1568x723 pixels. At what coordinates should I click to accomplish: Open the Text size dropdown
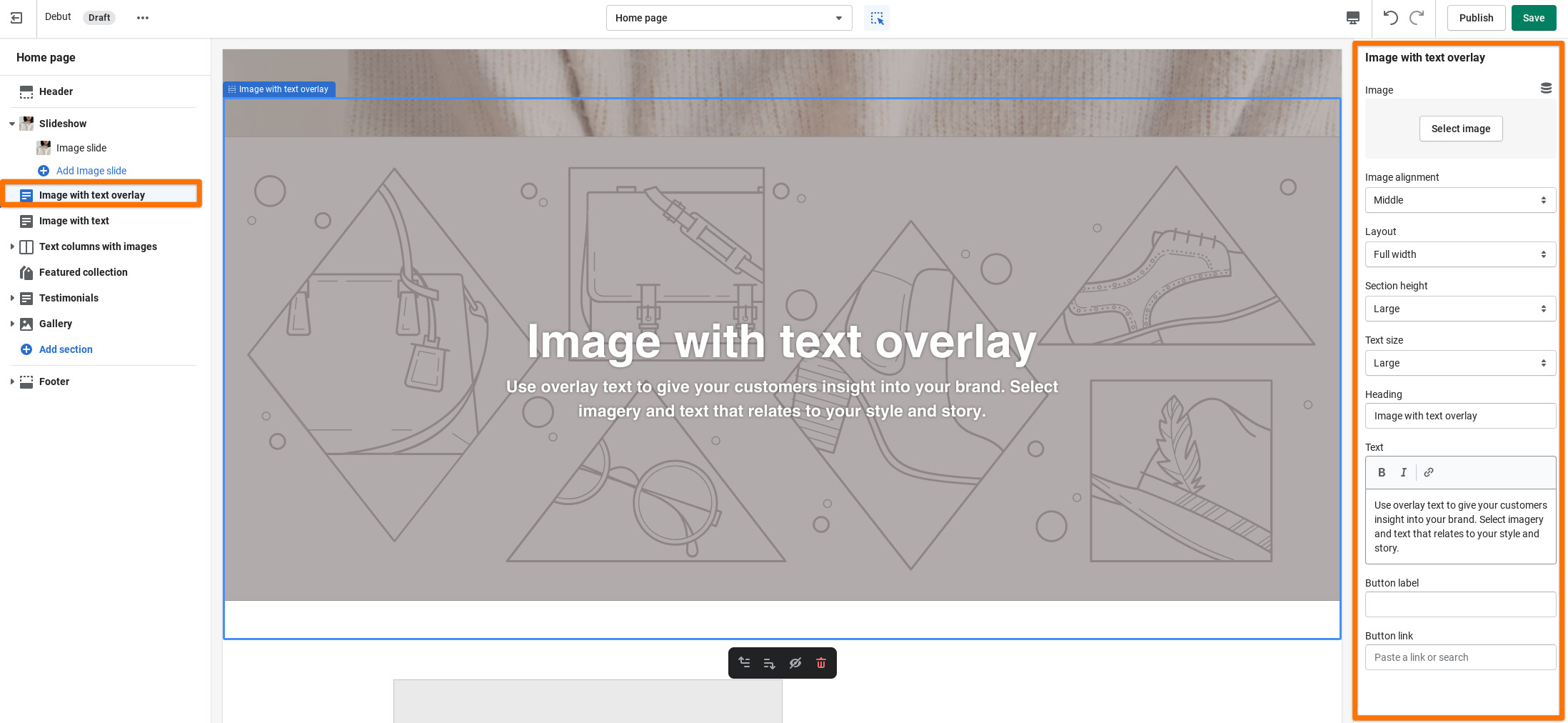click(x=1460, y=363)
